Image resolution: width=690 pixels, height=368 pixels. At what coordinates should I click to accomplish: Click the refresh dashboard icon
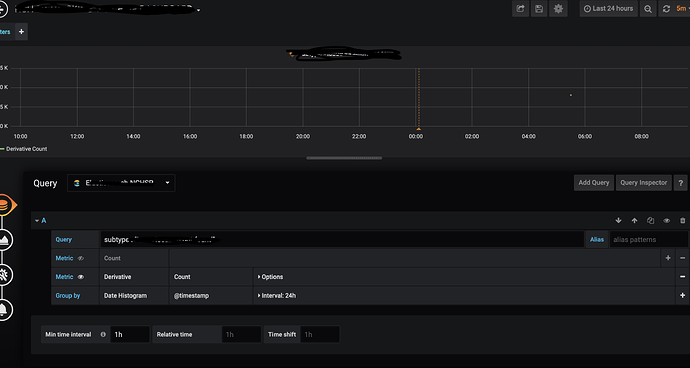point(666,9)
